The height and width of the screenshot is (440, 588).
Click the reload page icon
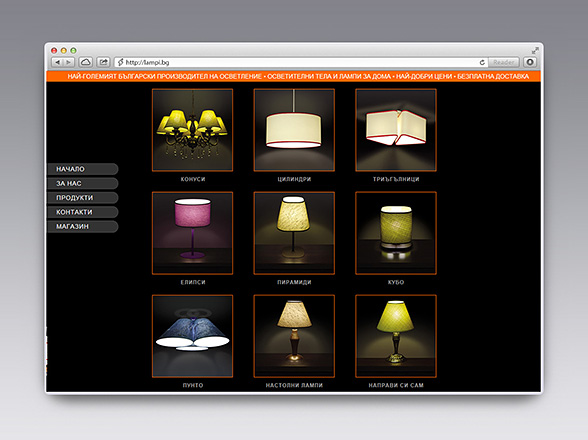coord(482,62)
